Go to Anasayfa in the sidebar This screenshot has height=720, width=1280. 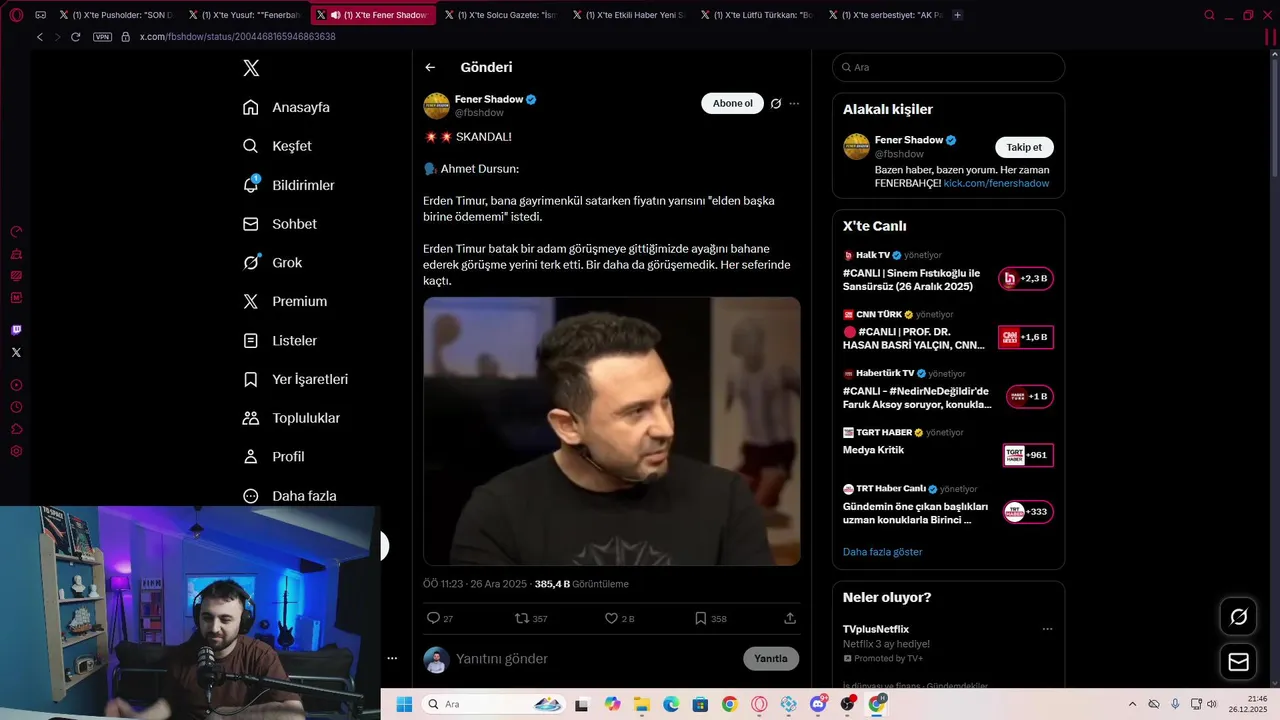pyautogui.click(x=286, y=107)
